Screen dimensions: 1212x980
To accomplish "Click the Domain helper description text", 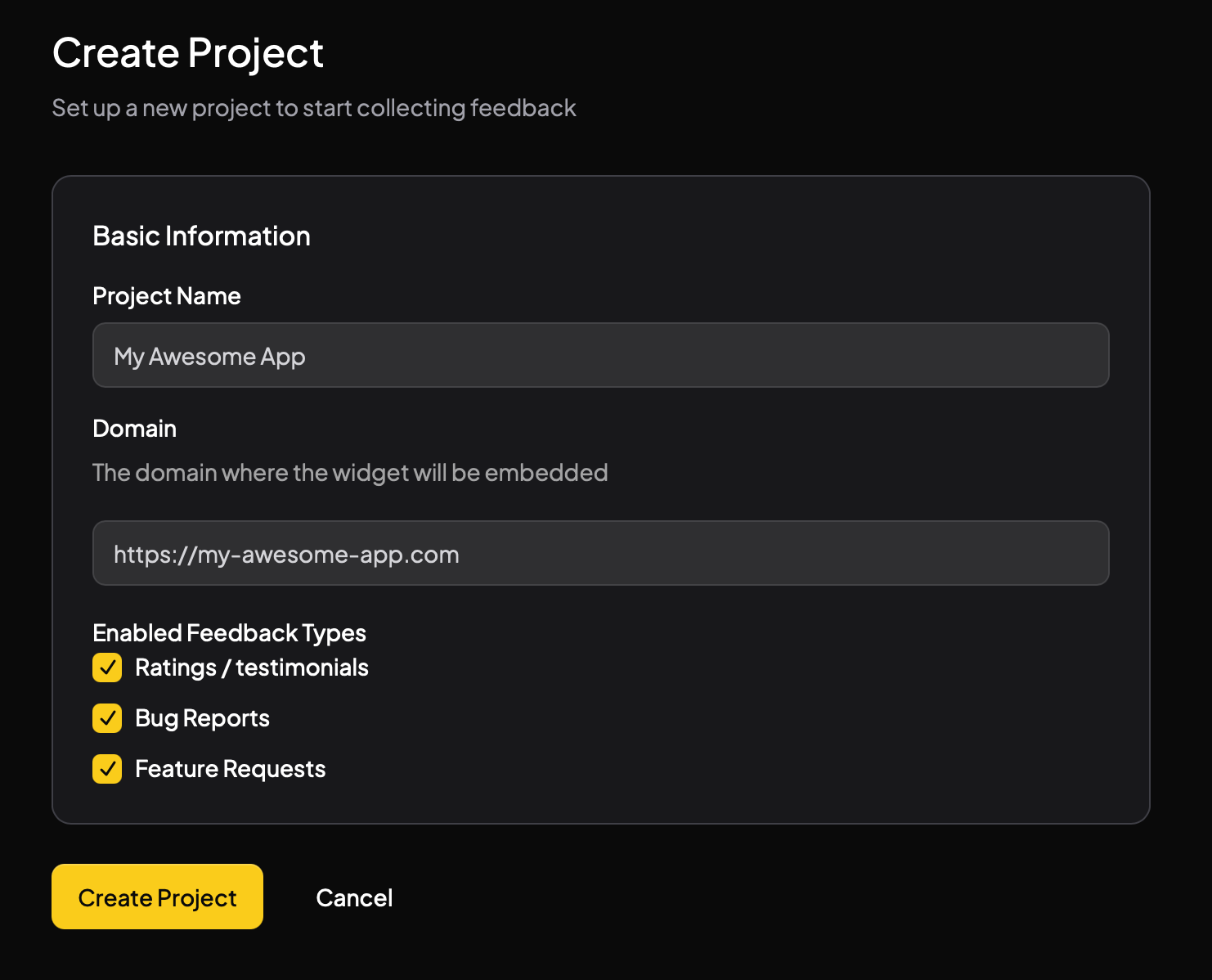I will 350,472.
